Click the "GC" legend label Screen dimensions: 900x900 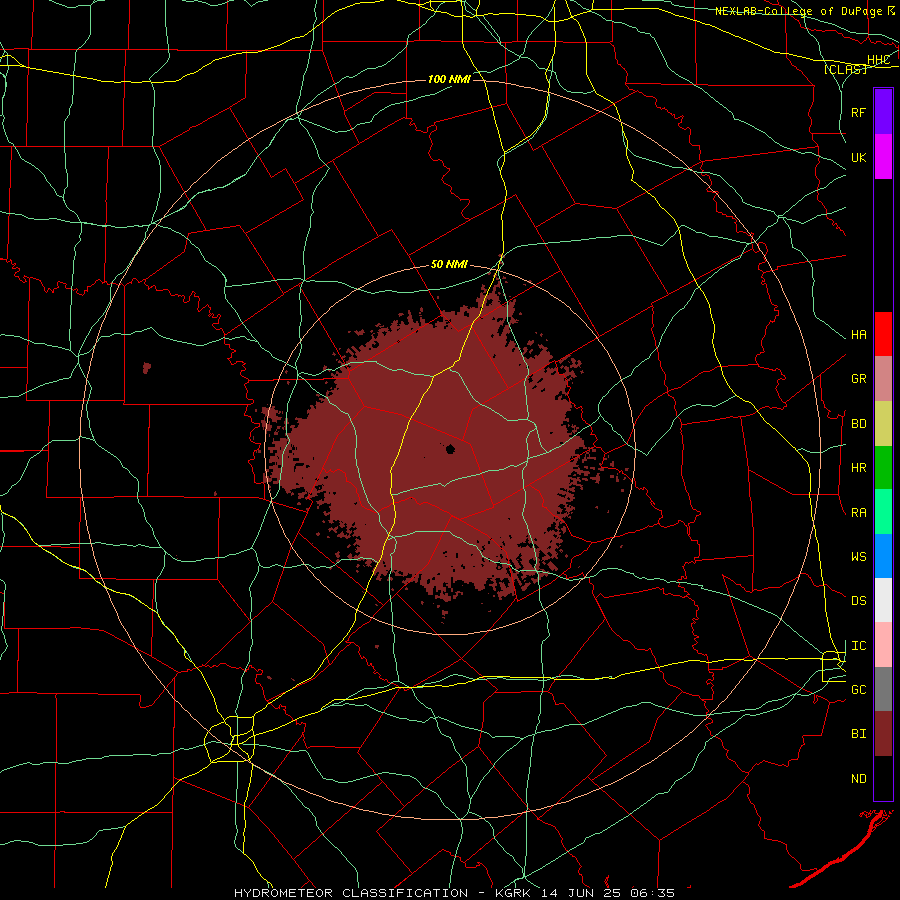[858, 690]
